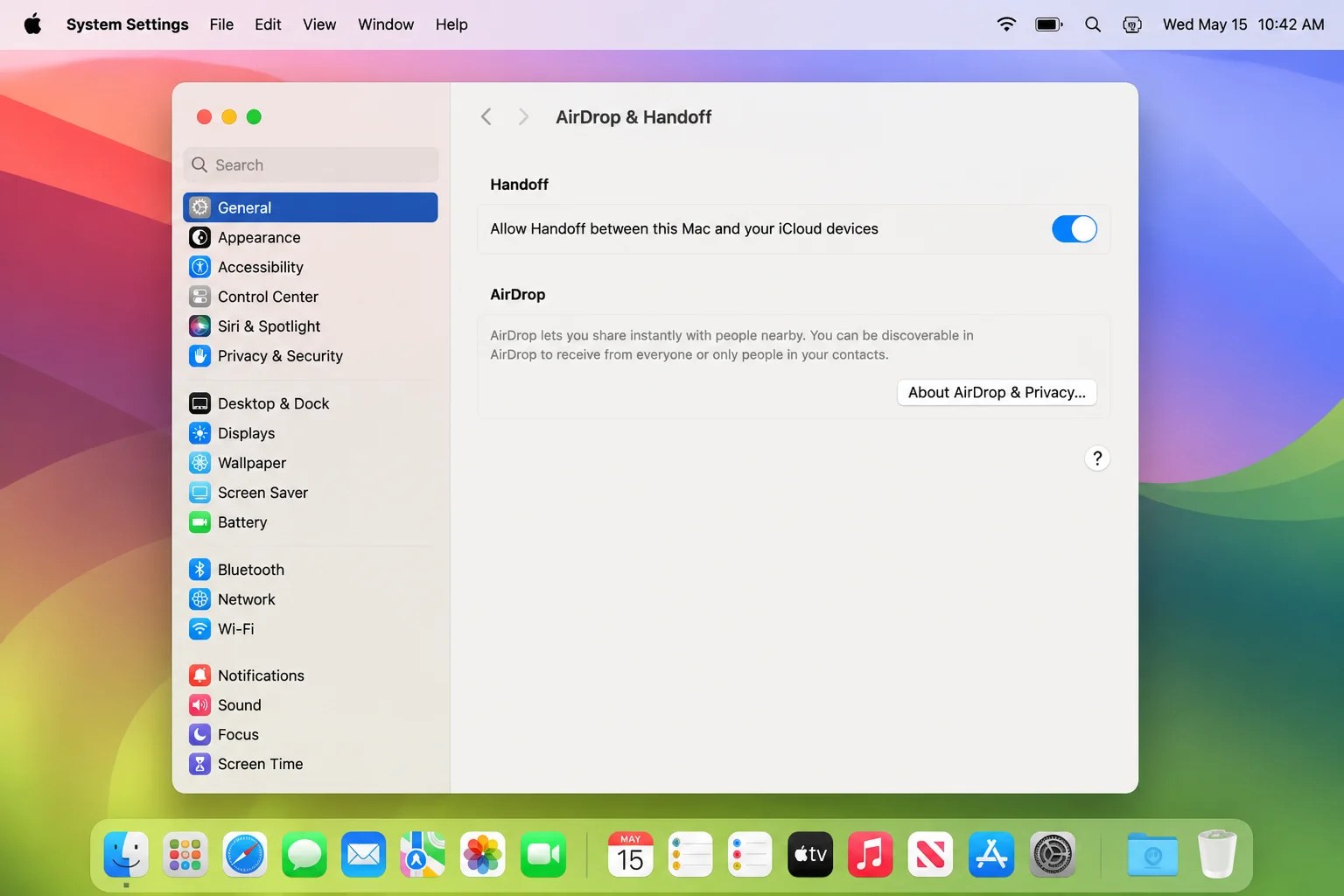Open Desktop & Dock settings
Image resolution: width=1344 pixels, height=896 pixels.
click(310, 403)
